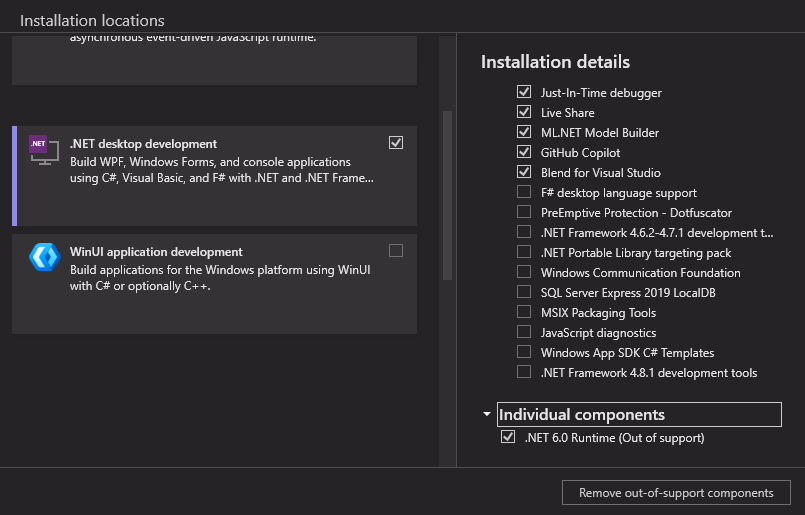805x515 pixels.
Task: Check Windows App SDK C# Templates
Action: (x=524, y=352)
